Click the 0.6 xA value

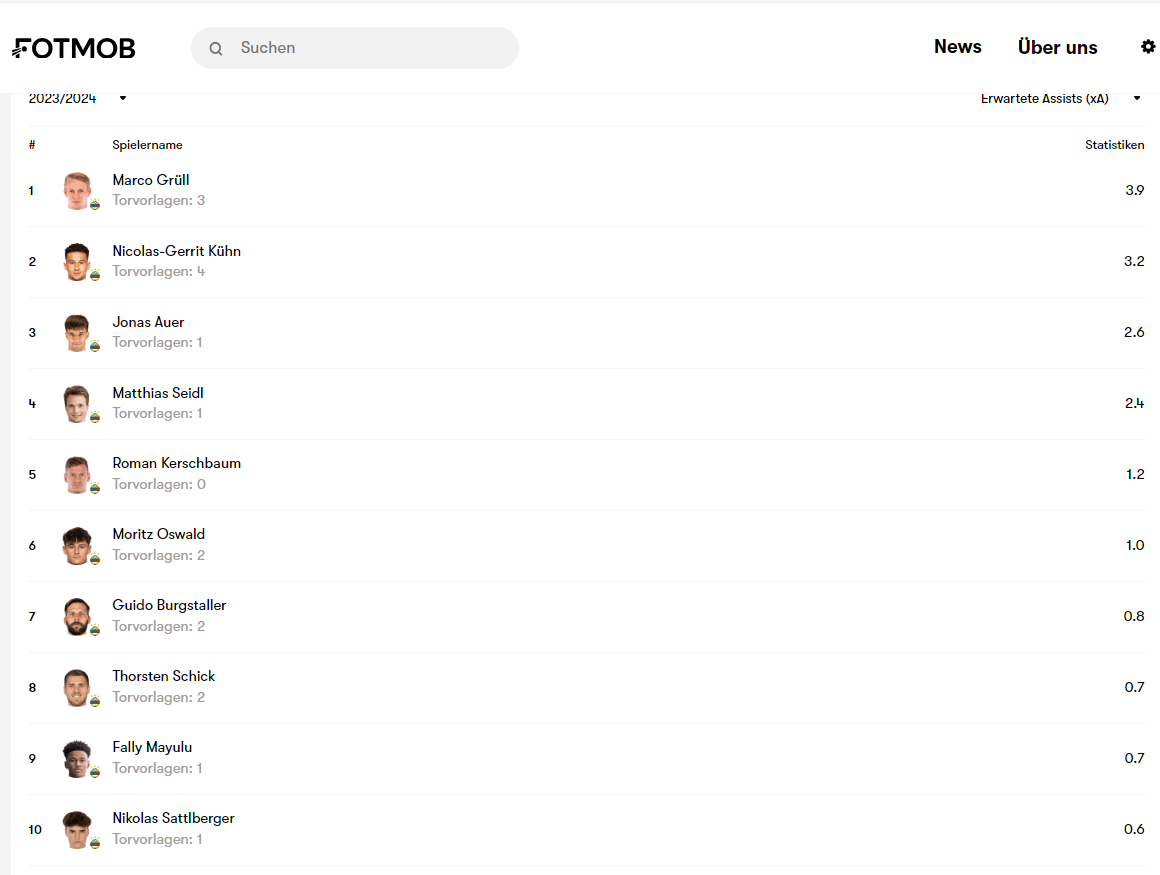[1134, 829]
